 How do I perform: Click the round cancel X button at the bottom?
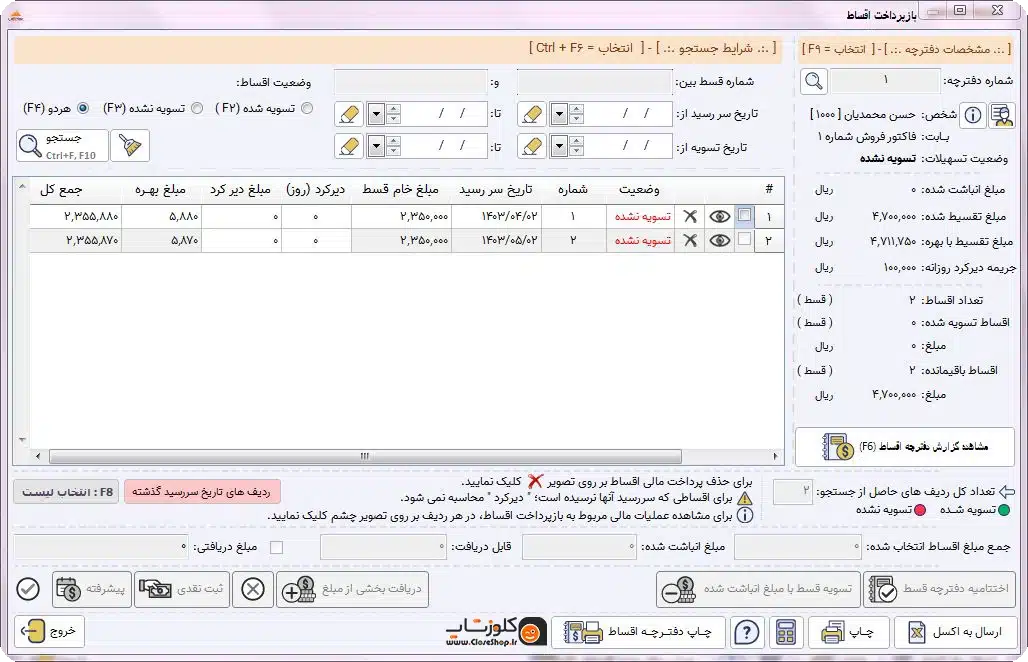[x=252, y=589]
